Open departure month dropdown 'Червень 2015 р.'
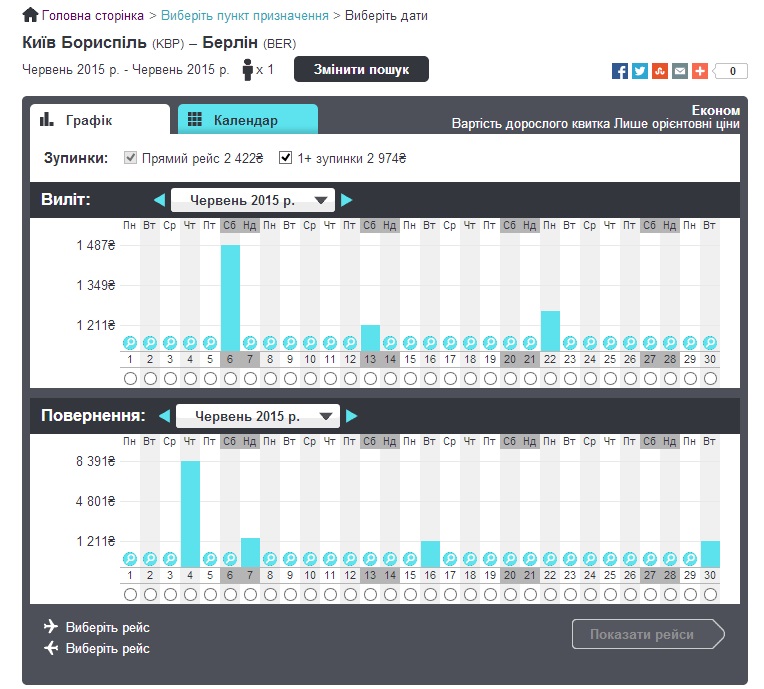Screen dimensions: 764x689 (x=252, y=200)
